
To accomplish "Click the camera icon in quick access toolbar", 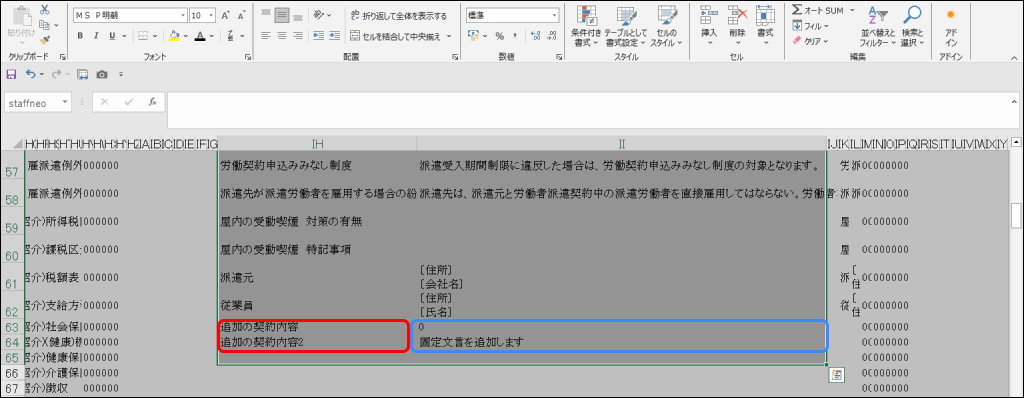I will [x=102, y=75].
